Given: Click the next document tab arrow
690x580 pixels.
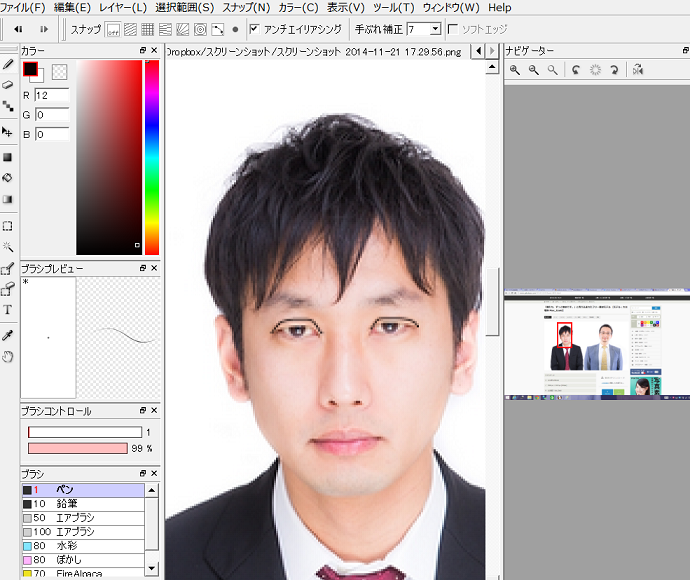Looking at the screenshot, I should tap(492, 51).
